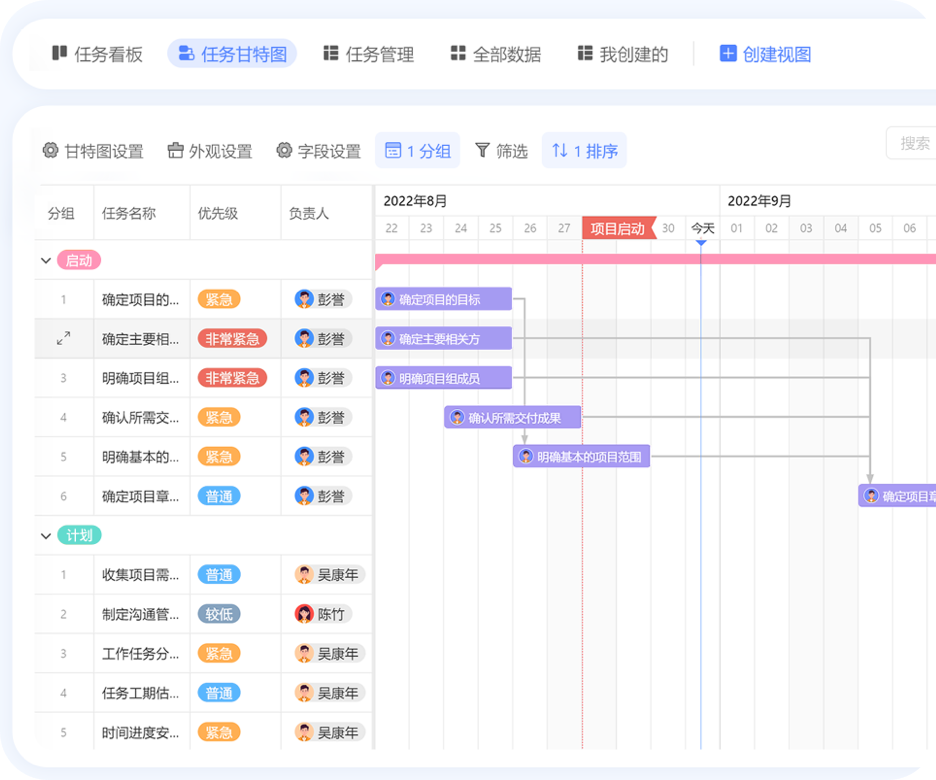Image resolution: width=936 pixels, height=780 pixels.
Task: Select the 我创建的 view
Action: pyautogui.click(x=622, y=54)
